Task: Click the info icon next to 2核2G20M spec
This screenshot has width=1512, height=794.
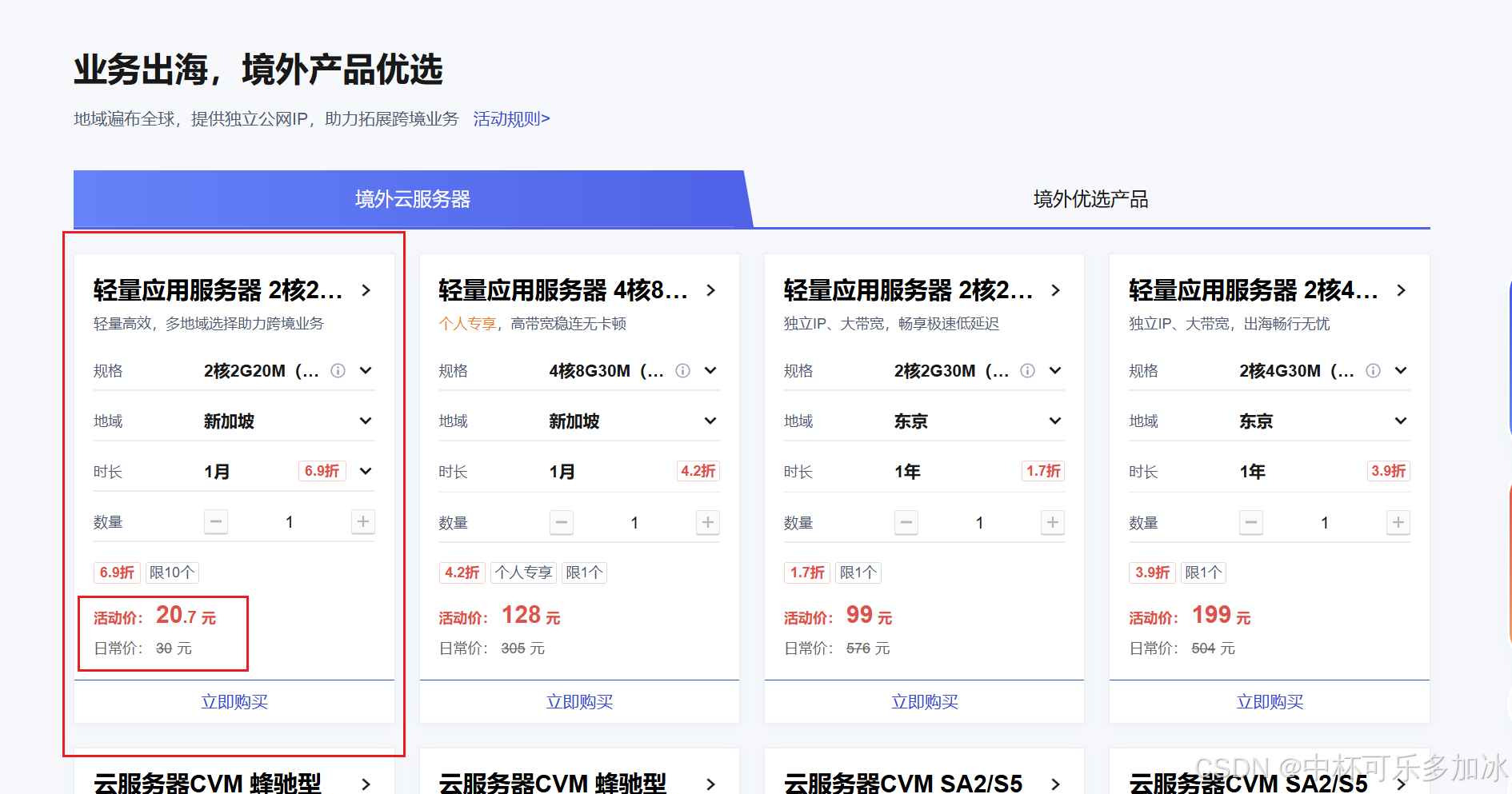Action: tap(338, 370)
